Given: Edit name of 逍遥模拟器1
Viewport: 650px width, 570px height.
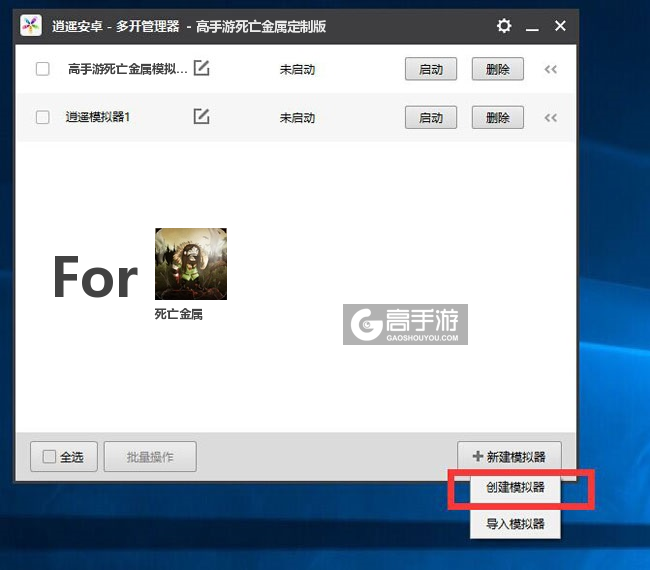Looking at the screenshot, I should (x=201, y=116).
